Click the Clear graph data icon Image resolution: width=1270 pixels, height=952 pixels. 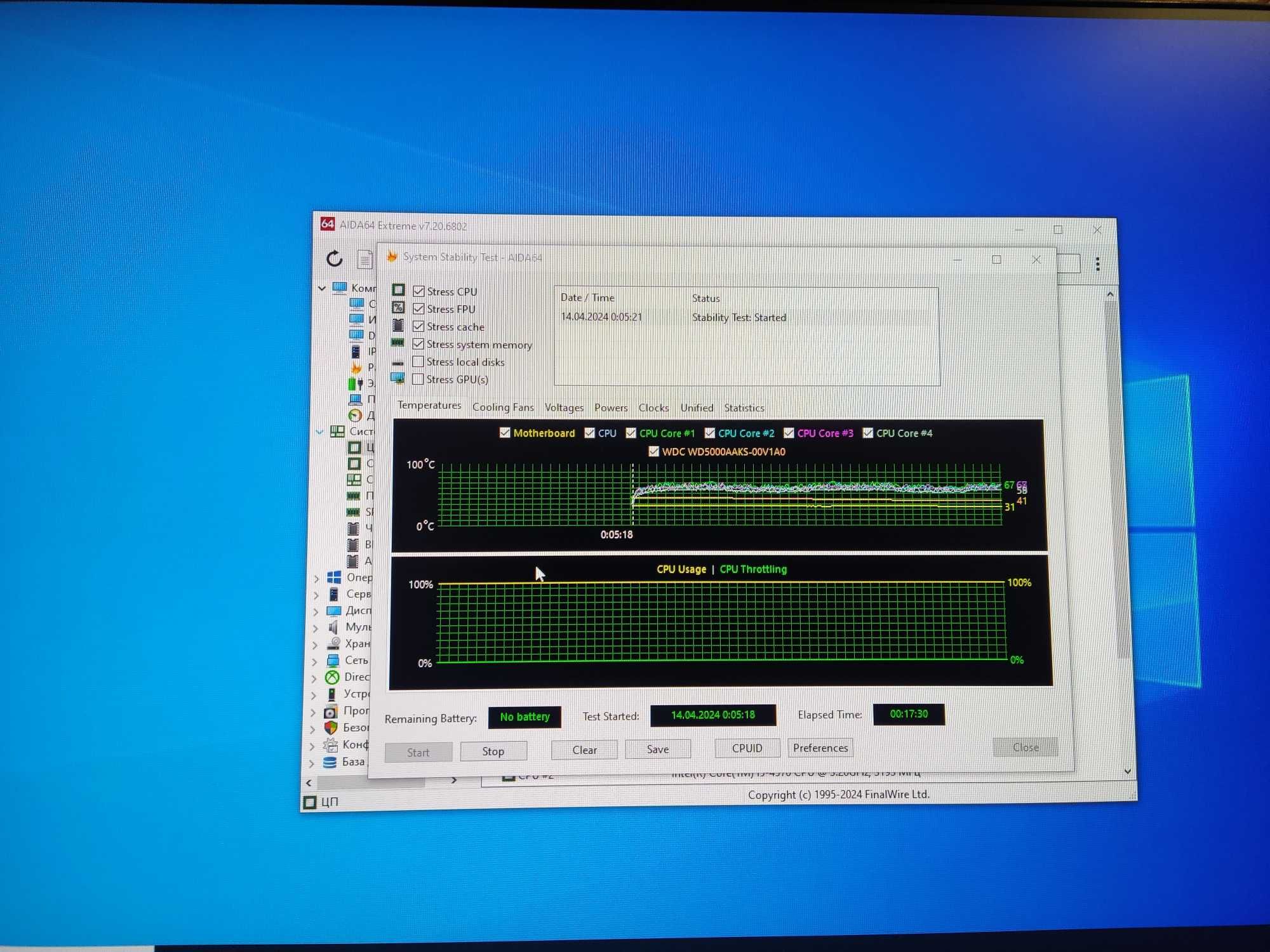tap(585, 750)
